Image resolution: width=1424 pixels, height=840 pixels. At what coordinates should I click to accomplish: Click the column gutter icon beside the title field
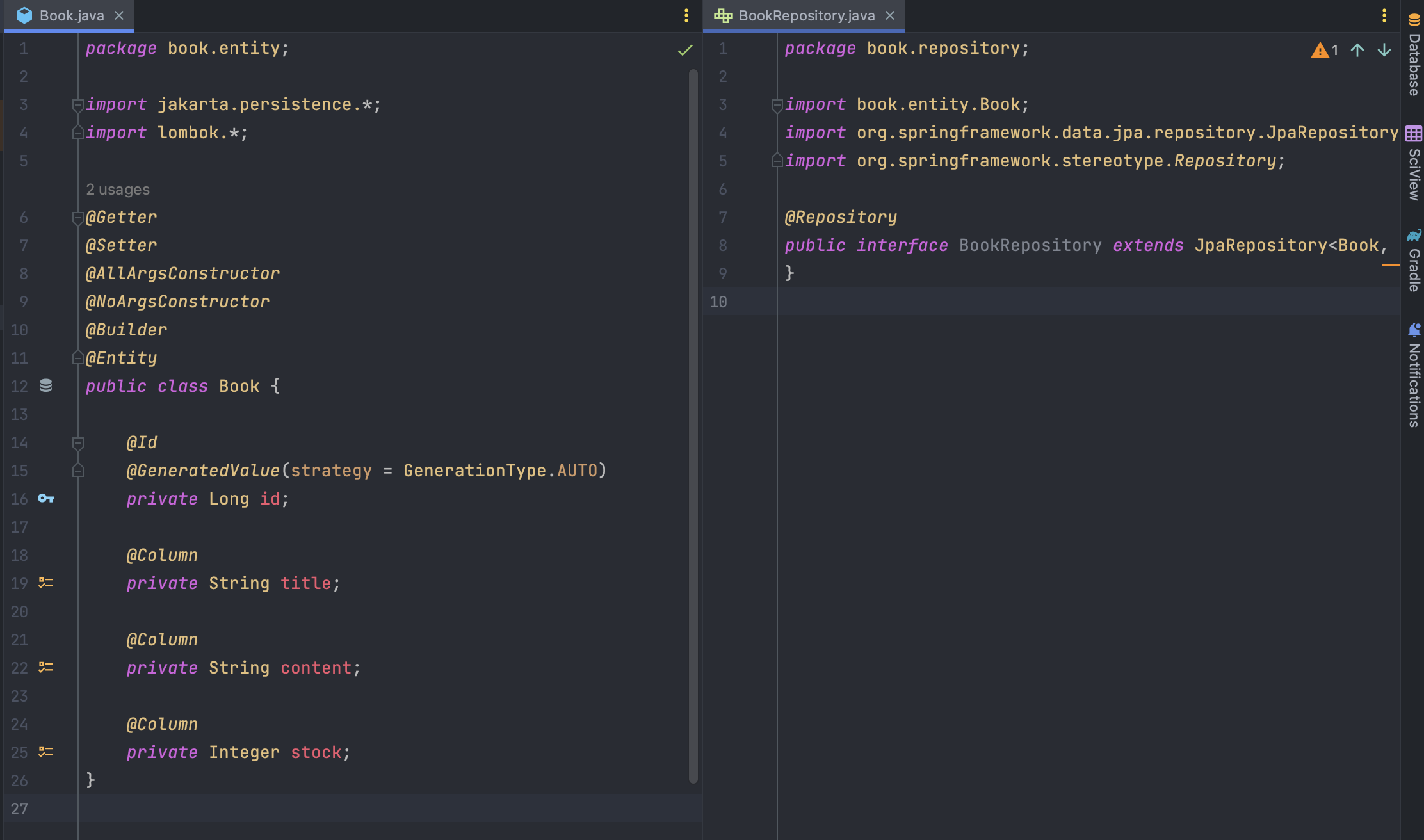pos(45,583)
